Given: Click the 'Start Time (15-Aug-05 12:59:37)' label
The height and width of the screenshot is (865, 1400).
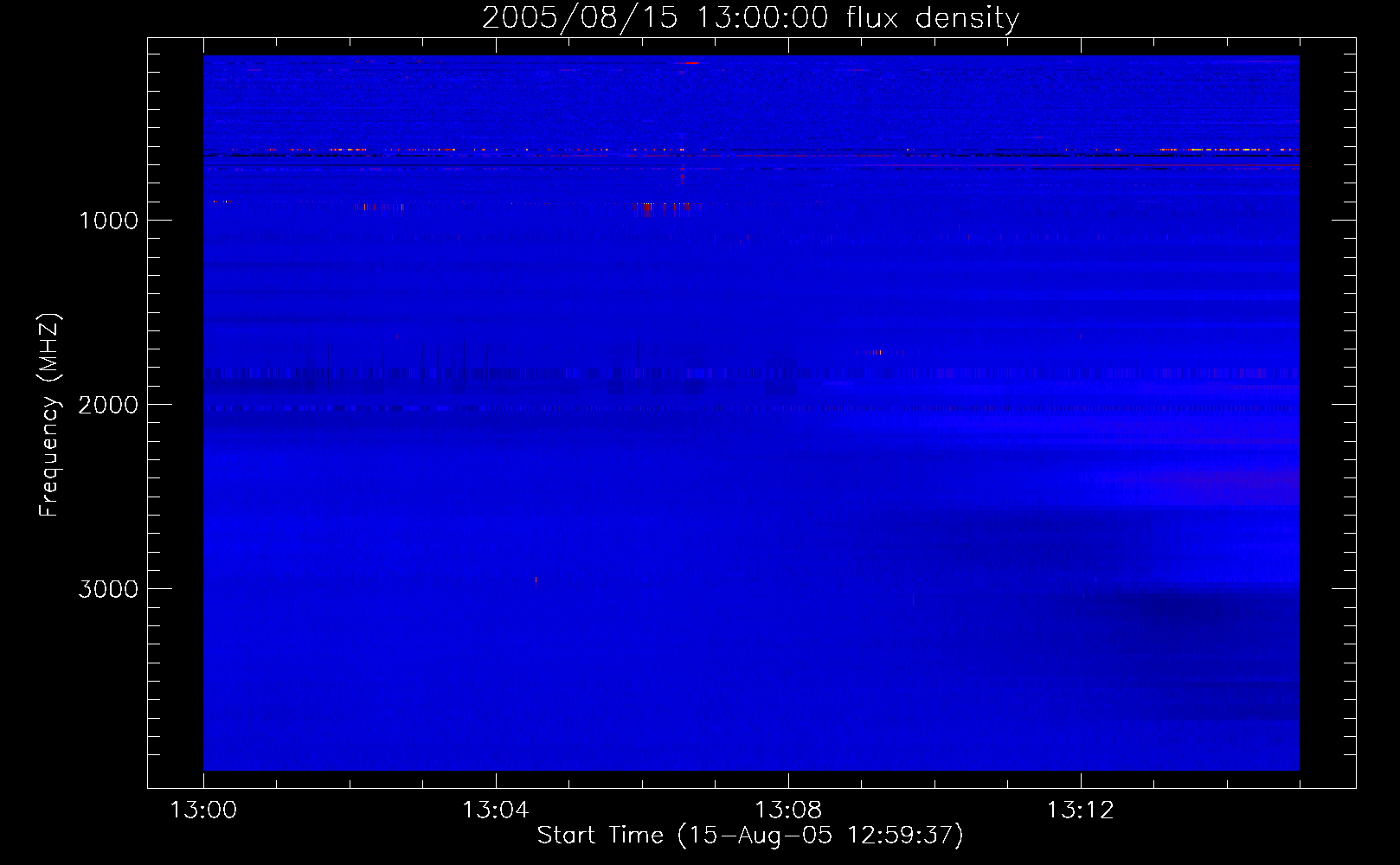Looking at the screenshot, I should [750, 836].
